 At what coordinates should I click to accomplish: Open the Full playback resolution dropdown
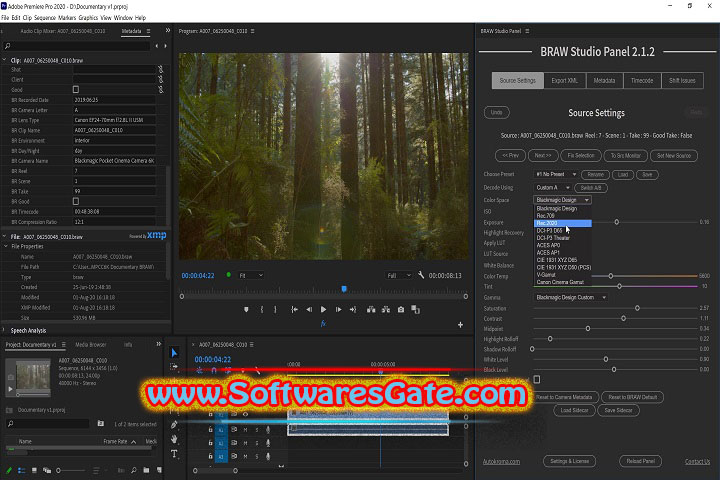(399, 276)
